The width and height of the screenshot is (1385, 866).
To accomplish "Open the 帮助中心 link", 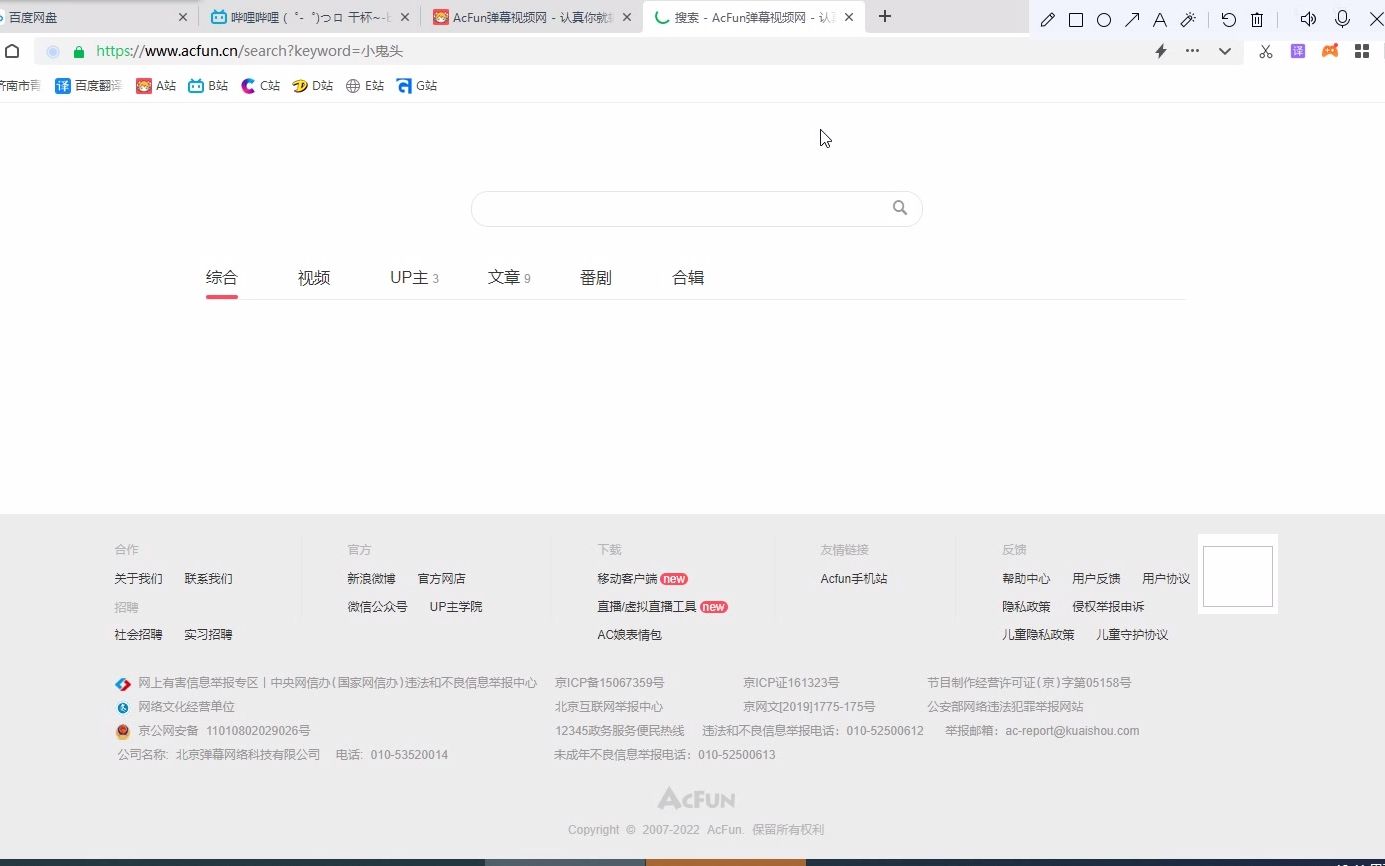I will pos(1026,579).
